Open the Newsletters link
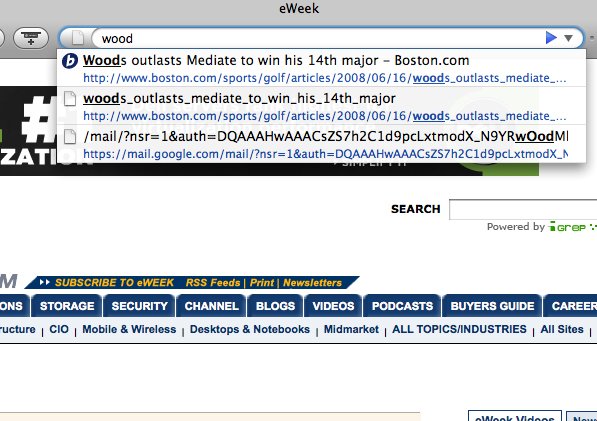This screenshot has height=421, width=597. [x=312, y=282]
